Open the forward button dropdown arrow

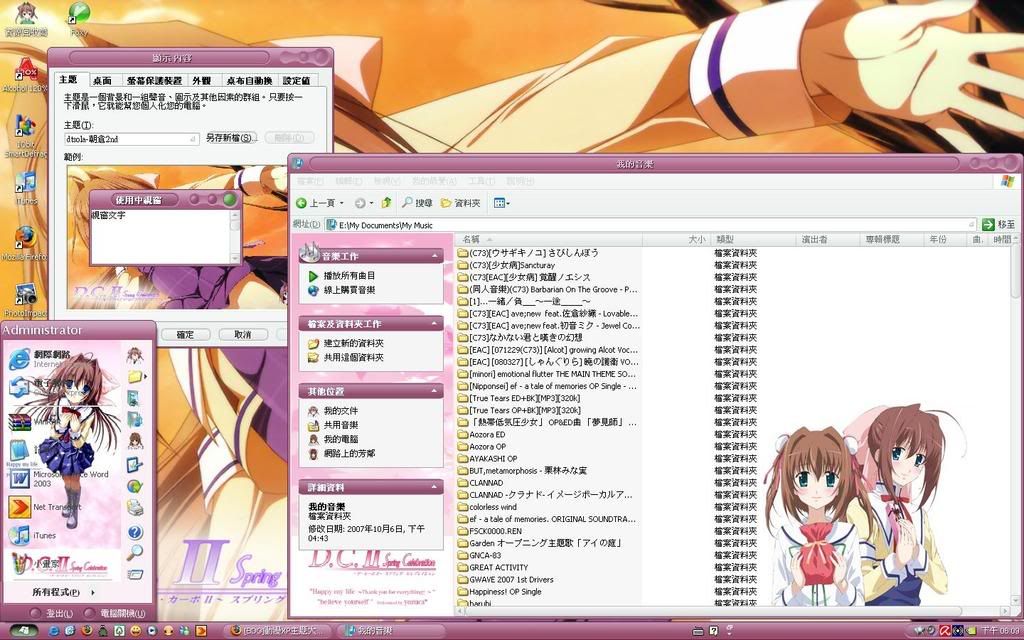pyautogui.click(x=371, y=204)
